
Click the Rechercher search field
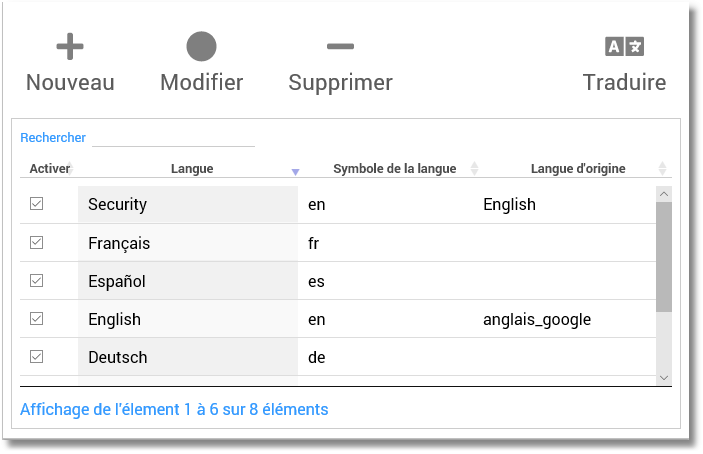(x=173, y=137)
